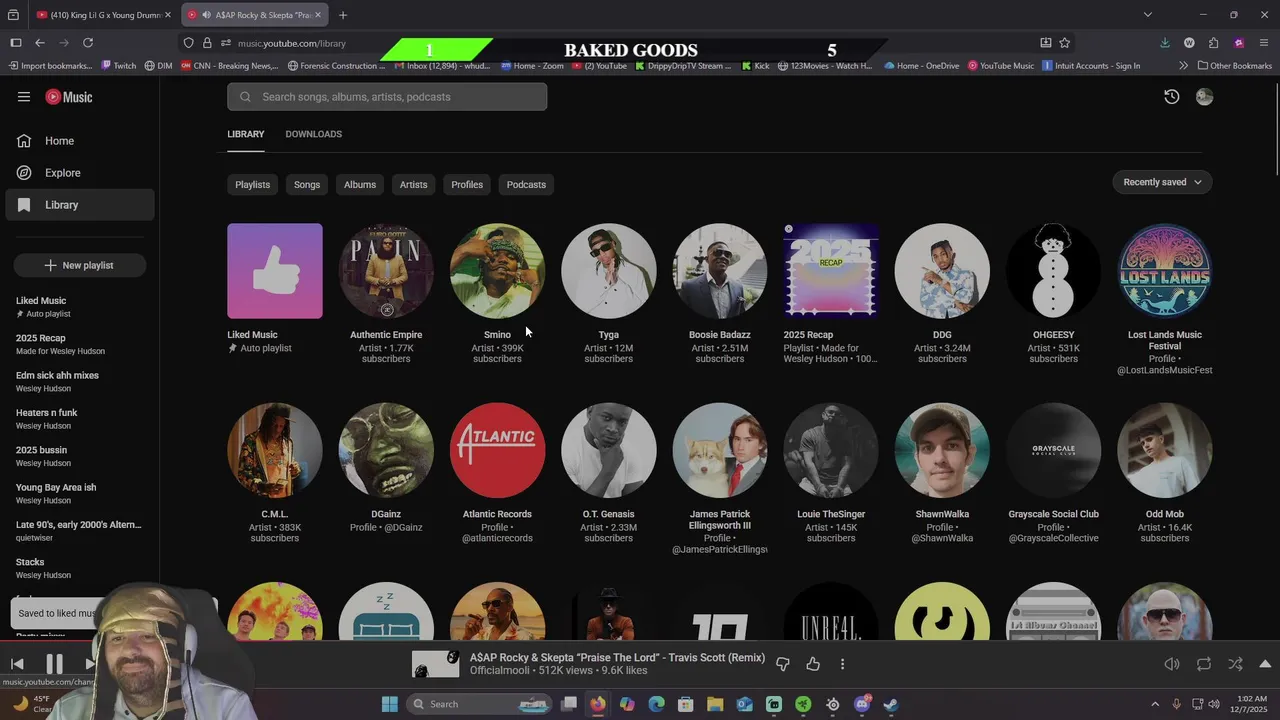Open the Explore page icon

(24, 173)
